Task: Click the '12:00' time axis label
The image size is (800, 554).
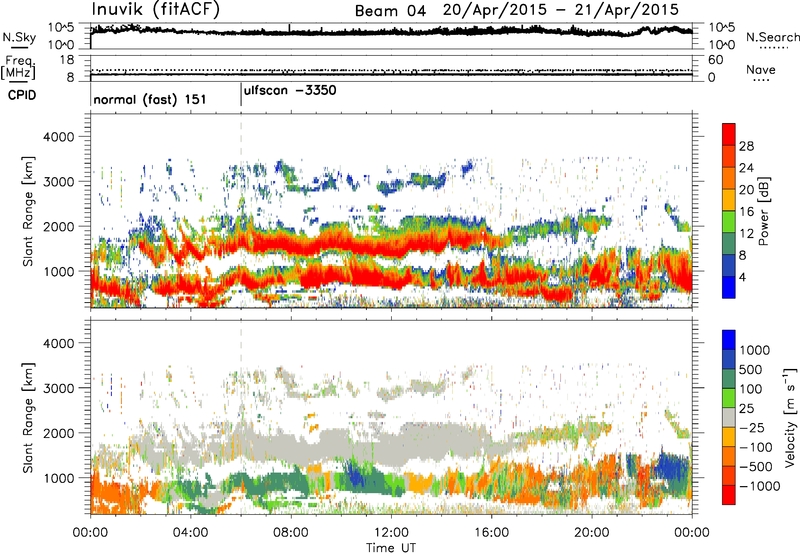Action: 391,533
